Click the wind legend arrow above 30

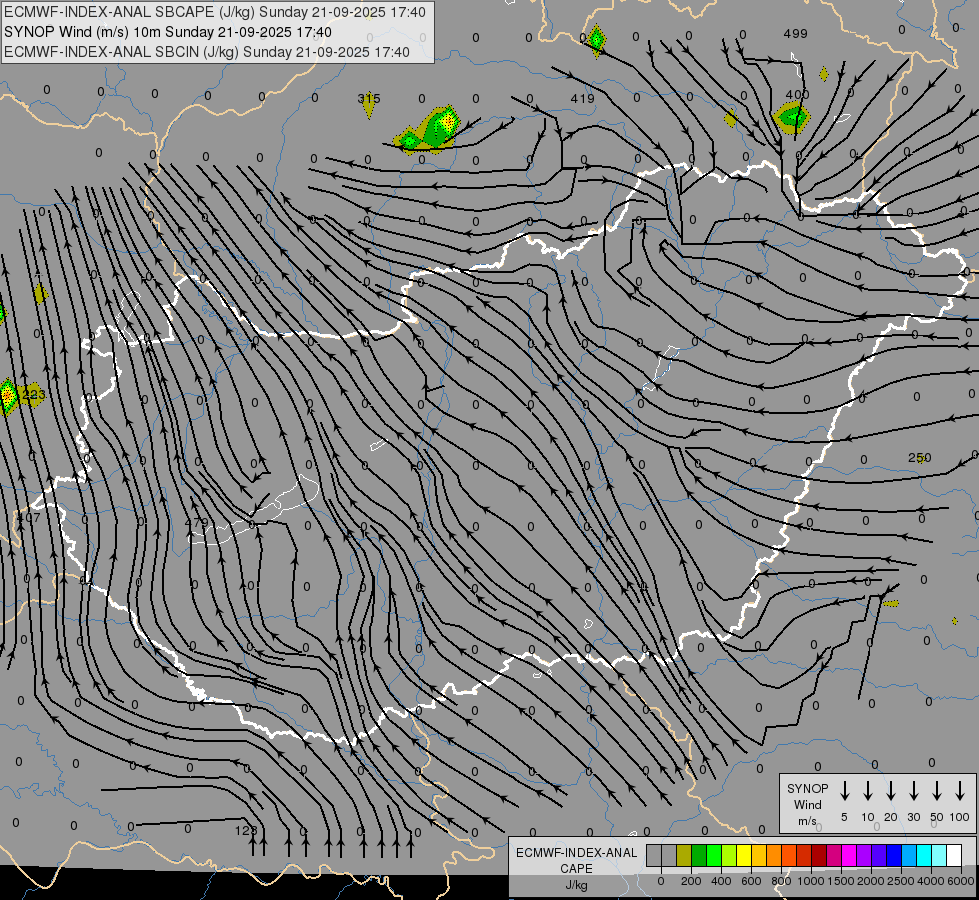pos(913,791)
